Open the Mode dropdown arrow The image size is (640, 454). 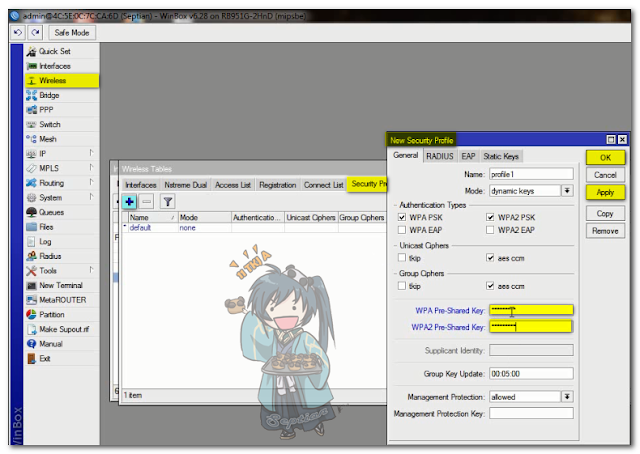point(567,191)
